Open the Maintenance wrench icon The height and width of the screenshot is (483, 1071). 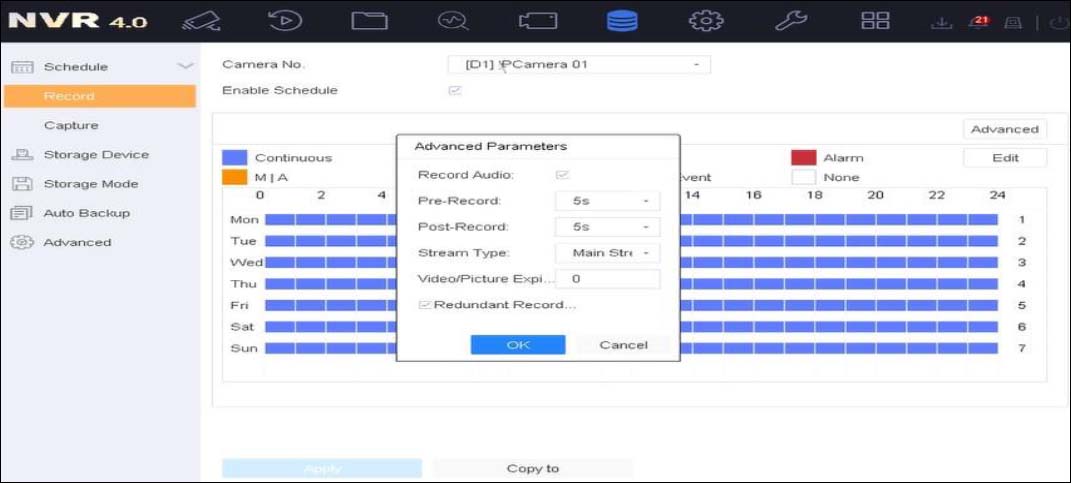click(791, 21)
